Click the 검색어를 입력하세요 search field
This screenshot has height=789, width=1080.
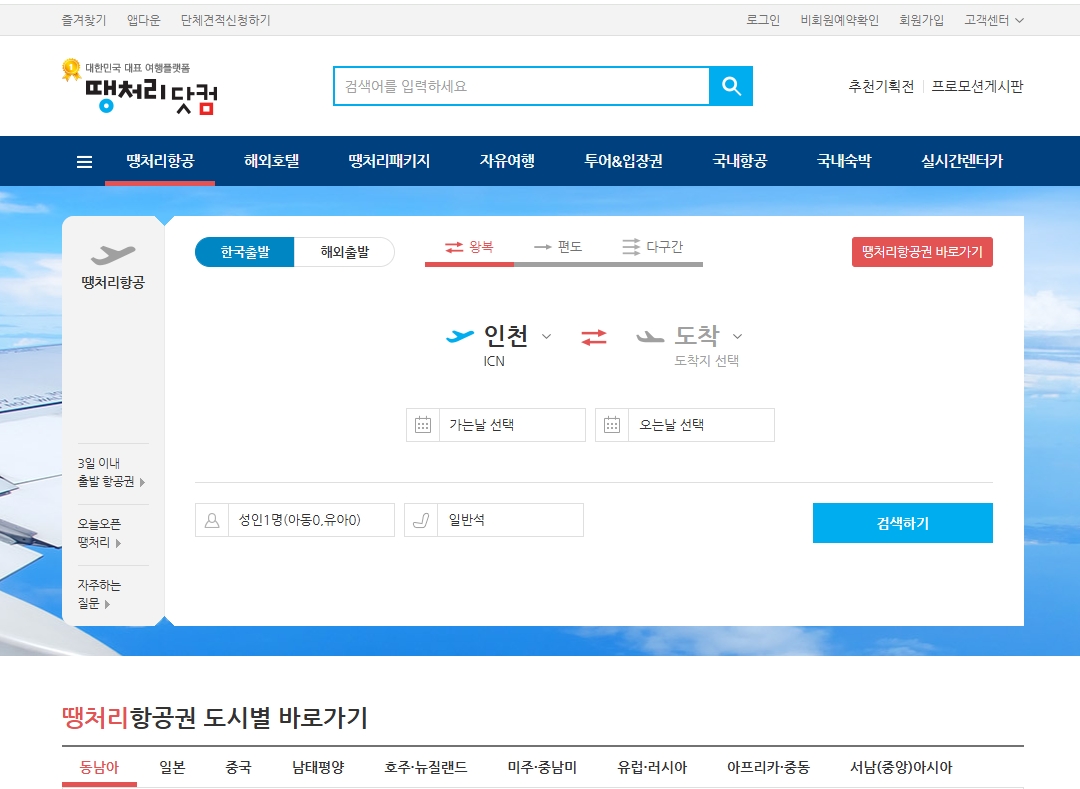521,86
